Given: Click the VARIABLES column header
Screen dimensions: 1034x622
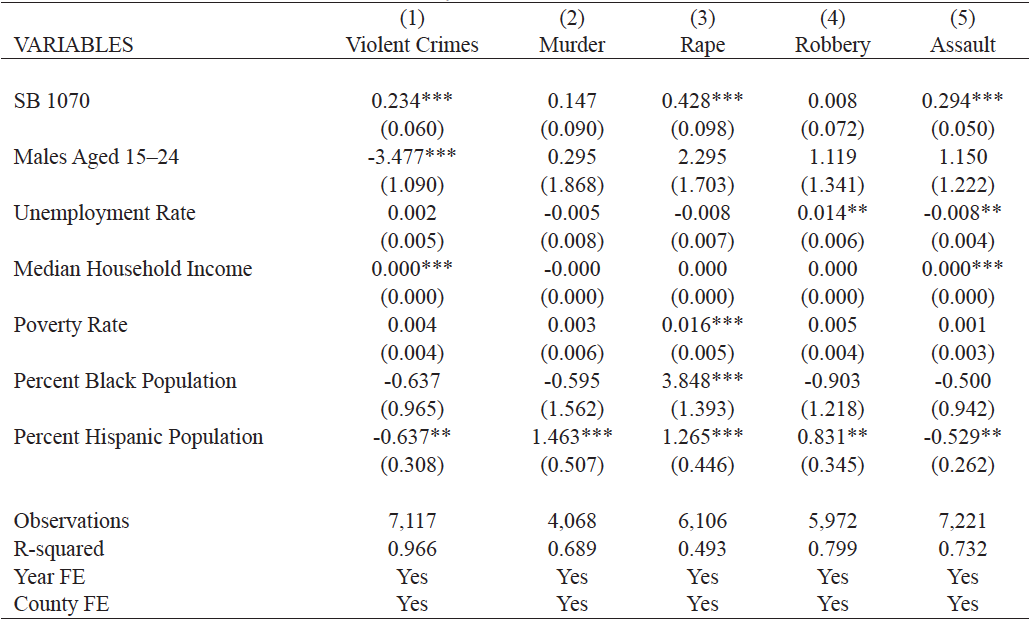Looking at the screenshot, I should 73,45.
